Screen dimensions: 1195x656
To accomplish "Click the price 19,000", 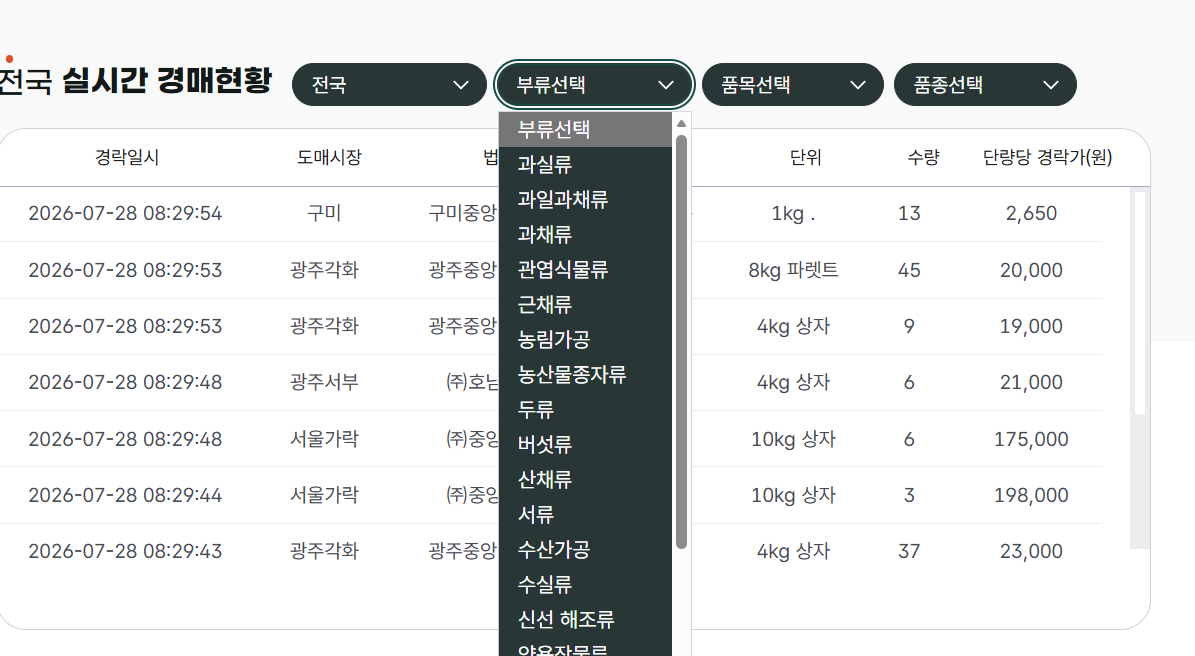I will pos(1031,327).
